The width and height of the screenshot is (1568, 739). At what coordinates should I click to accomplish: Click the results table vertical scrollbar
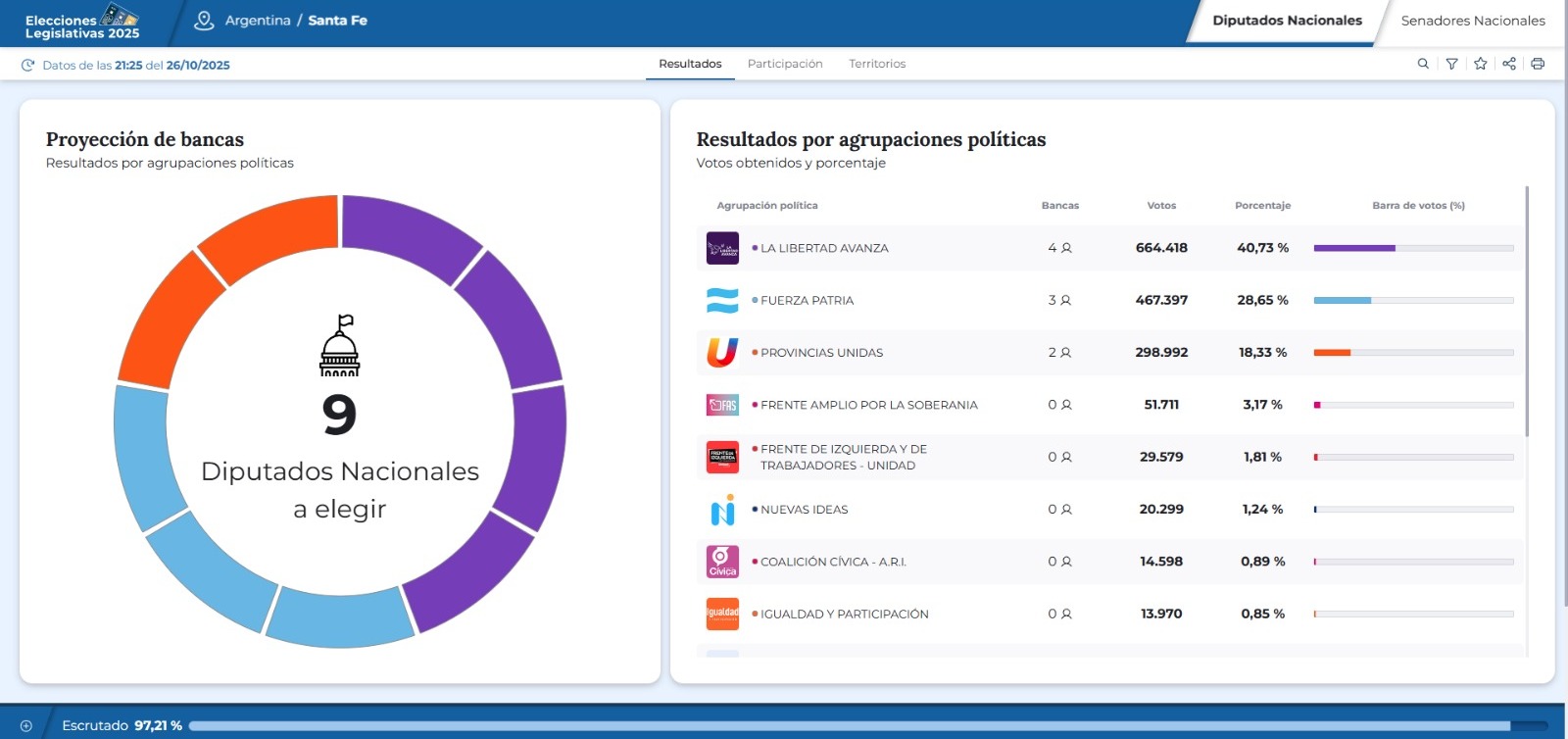click(1527, 312)
